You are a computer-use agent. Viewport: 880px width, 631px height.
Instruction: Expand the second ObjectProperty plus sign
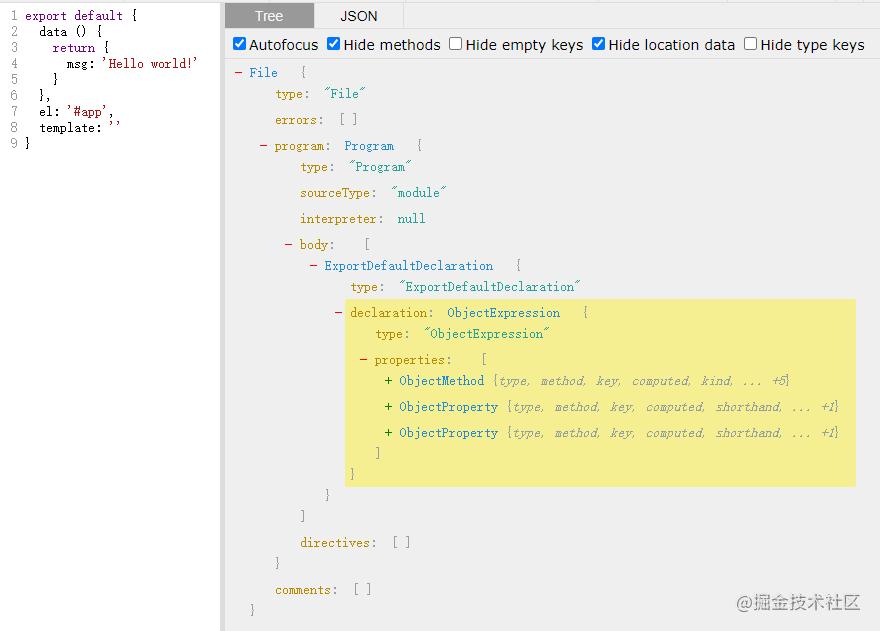click(388, 433)
